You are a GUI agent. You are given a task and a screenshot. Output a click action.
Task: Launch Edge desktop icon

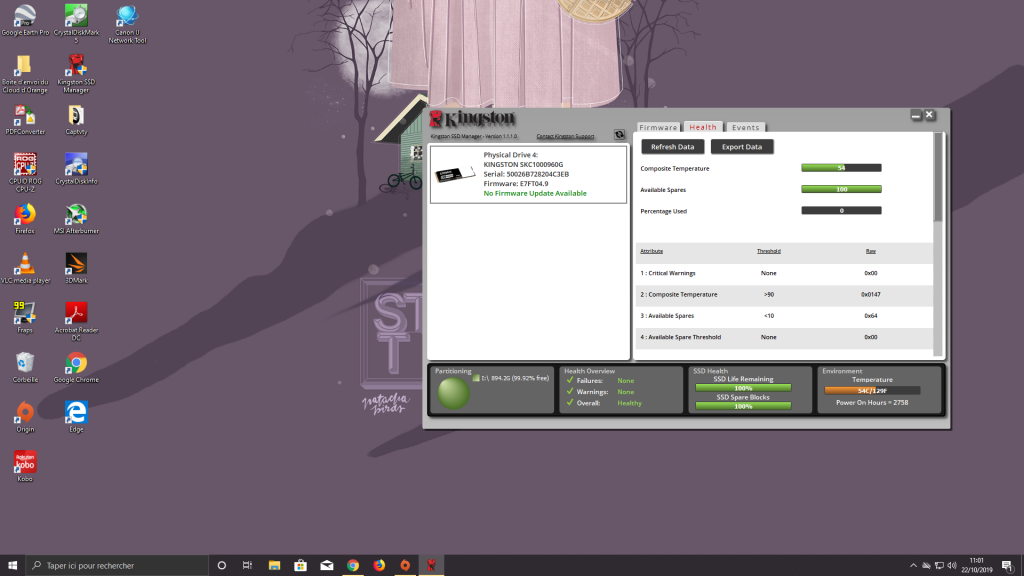pyautogui.click(x=76, y=417)
